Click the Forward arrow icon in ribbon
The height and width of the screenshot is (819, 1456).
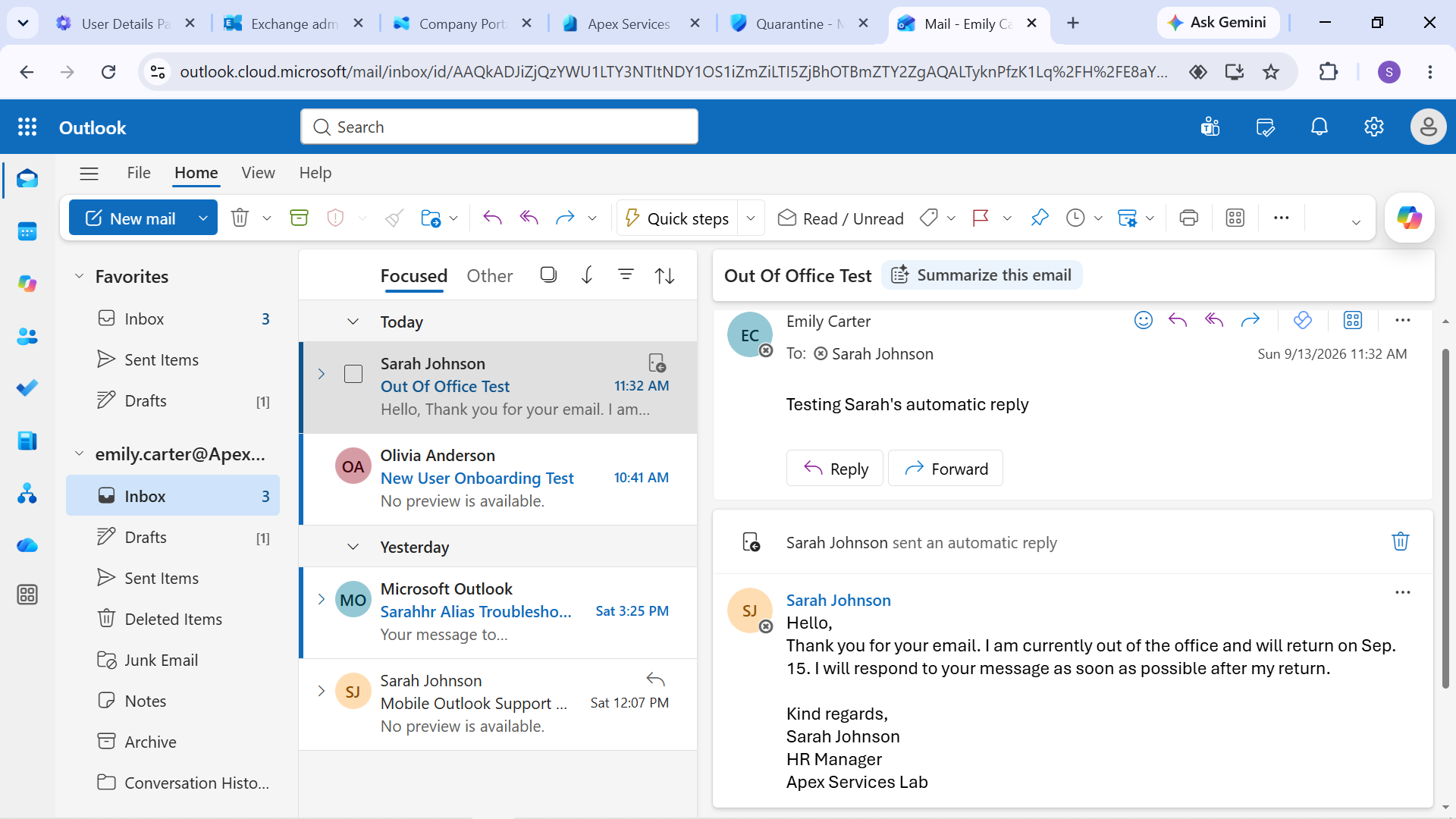pos(565,218)
